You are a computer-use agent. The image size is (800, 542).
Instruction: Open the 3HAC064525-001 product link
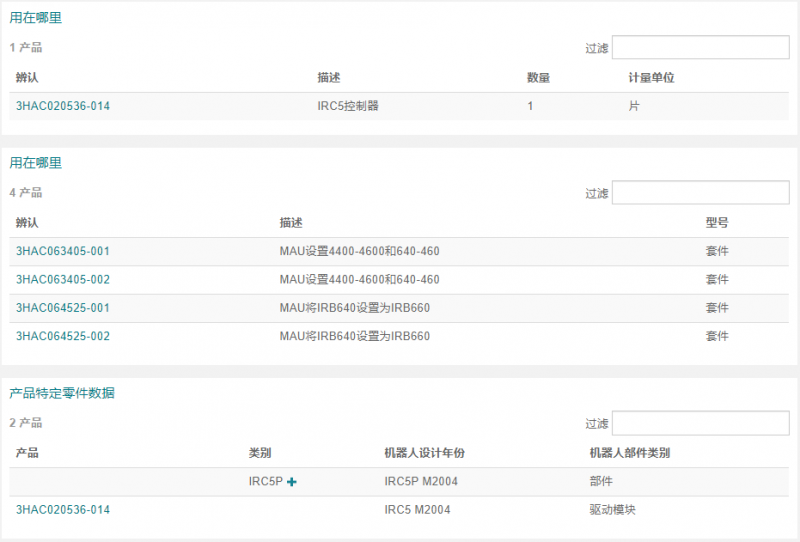[63, 308]
